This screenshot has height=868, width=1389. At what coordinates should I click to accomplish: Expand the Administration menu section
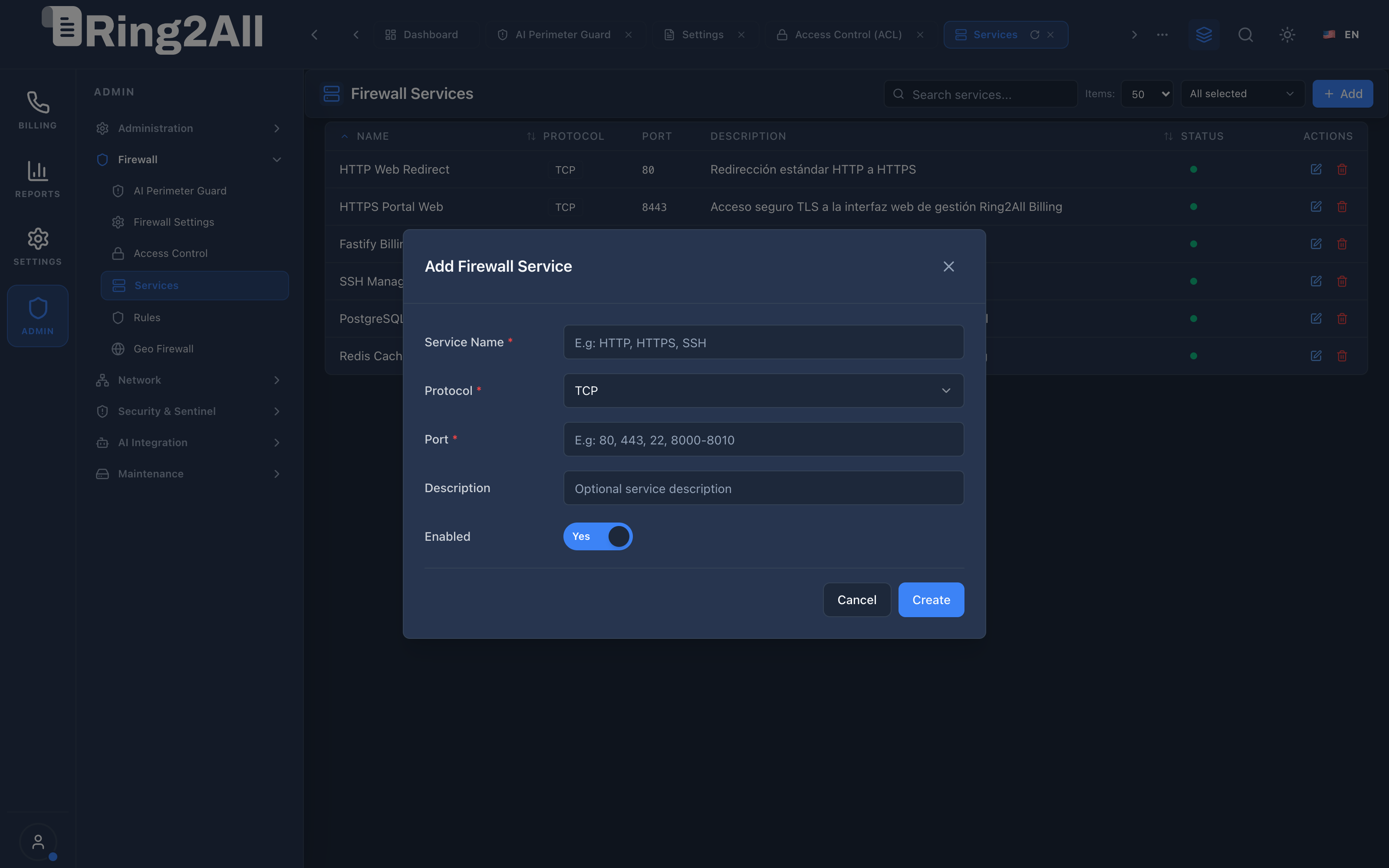(189, 128)
